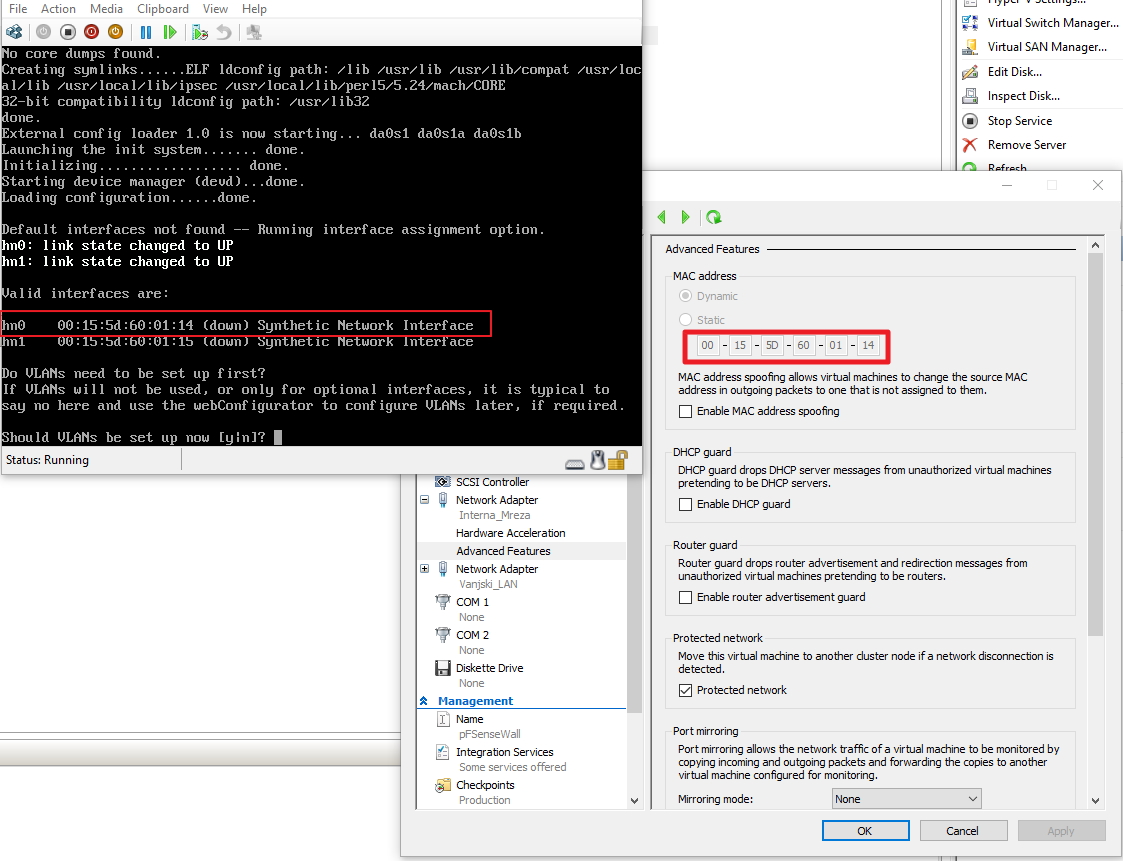The width and height of the screenshot is (1123, 861).
Task: Click the Virtual Switch Manager icon
Action: (x=970, y=23)
